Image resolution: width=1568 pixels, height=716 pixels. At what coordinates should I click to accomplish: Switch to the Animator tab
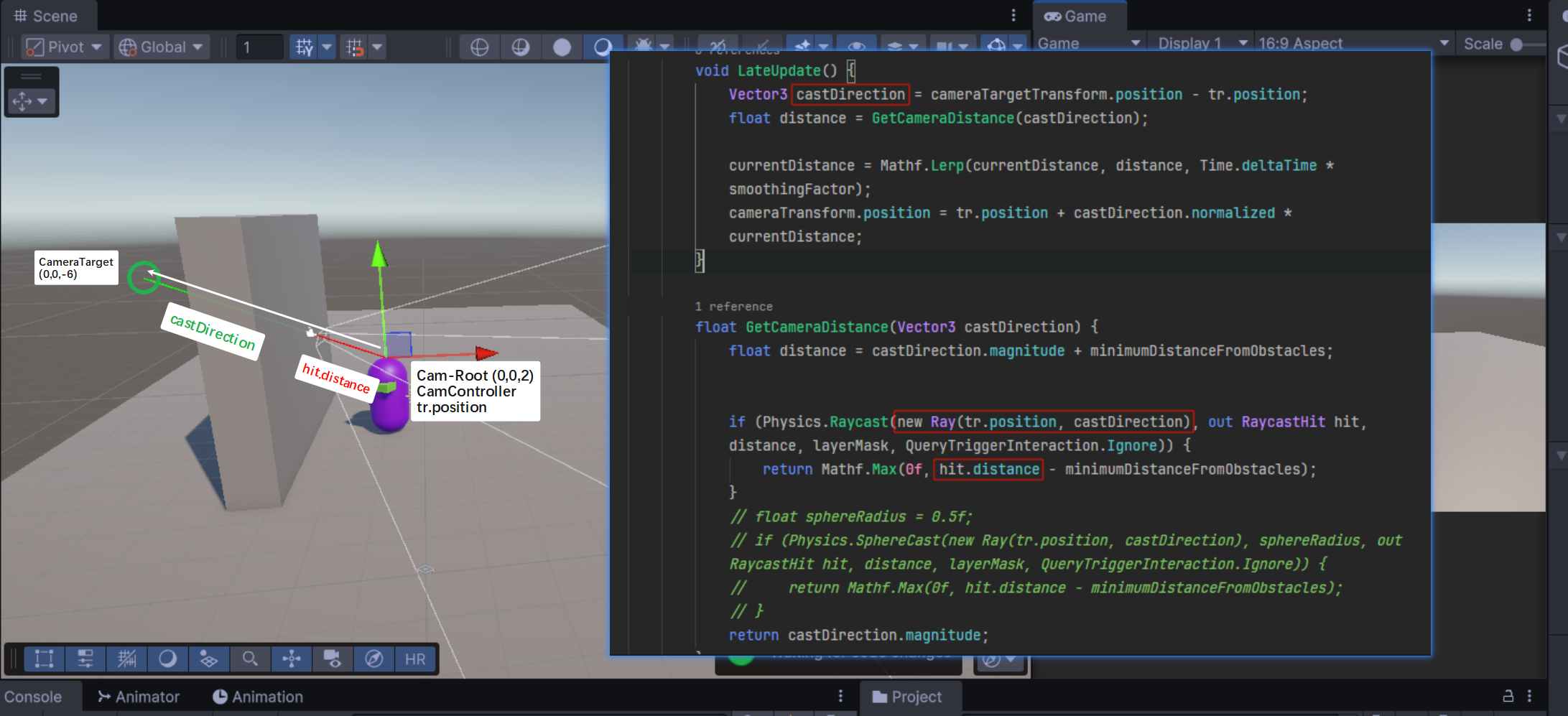pyautogui.click(x=139, y=697)
